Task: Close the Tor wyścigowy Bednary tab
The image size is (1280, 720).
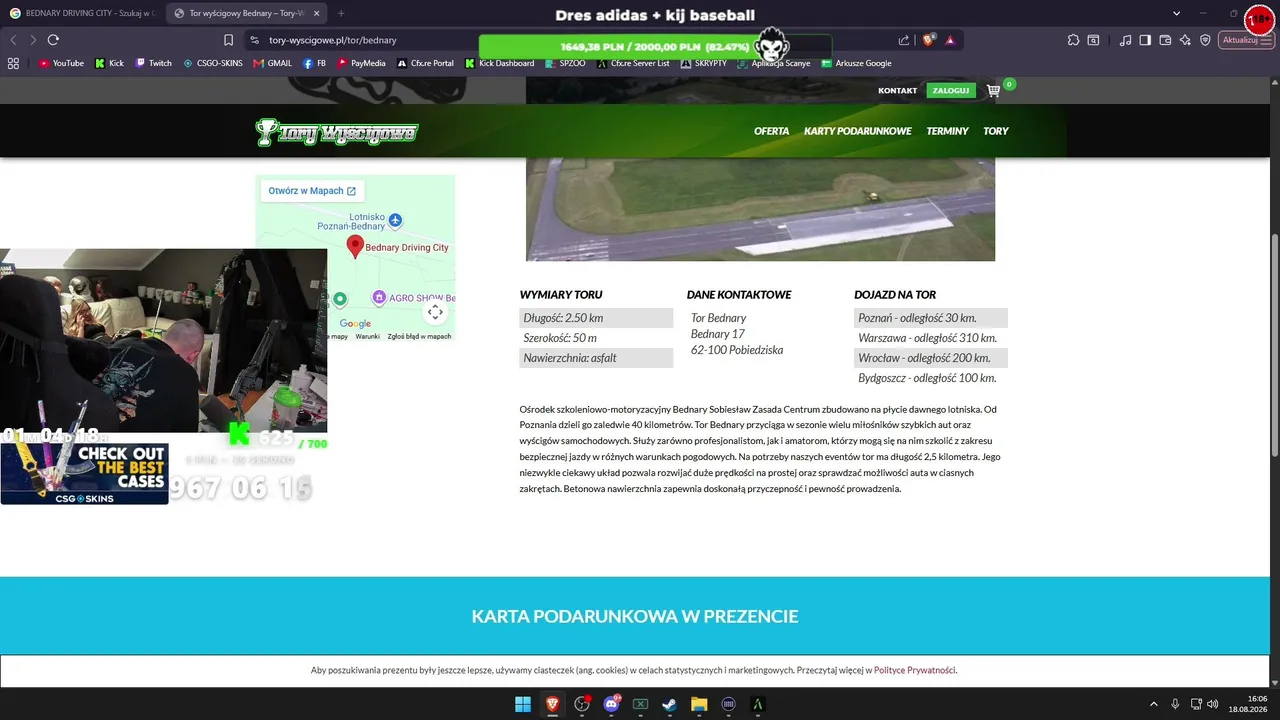Action: coord(315,13)
